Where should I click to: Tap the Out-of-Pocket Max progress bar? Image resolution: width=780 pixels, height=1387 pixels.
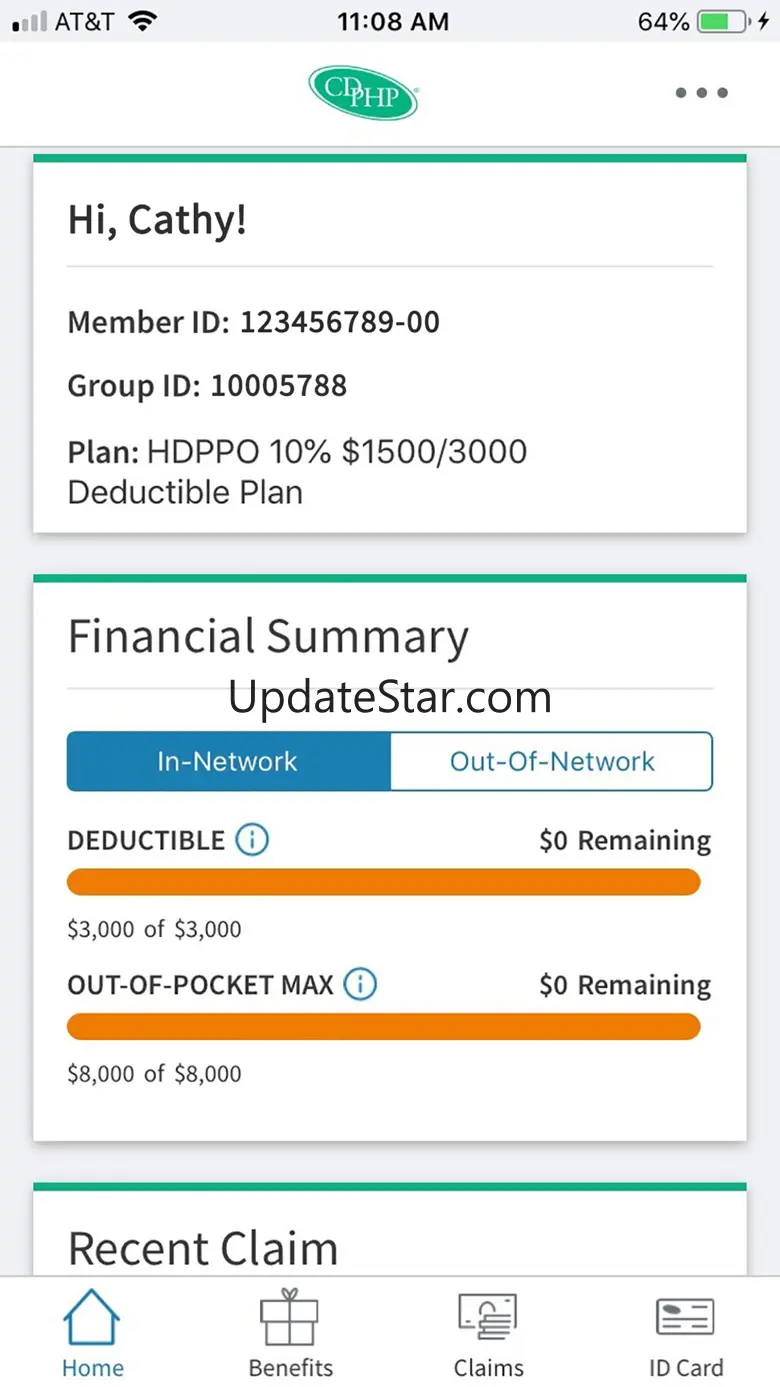click(383, 1027)
